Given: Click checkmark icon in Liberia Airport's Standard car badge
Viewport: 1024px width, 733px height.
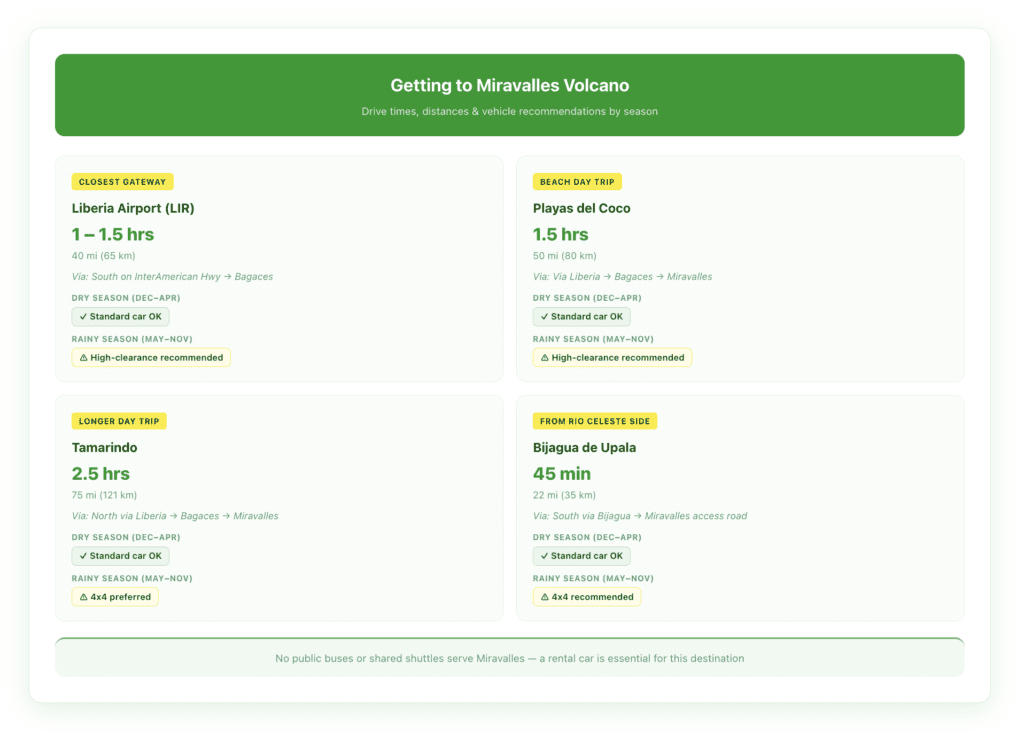Looking at the screenshot, I should 83,317.
